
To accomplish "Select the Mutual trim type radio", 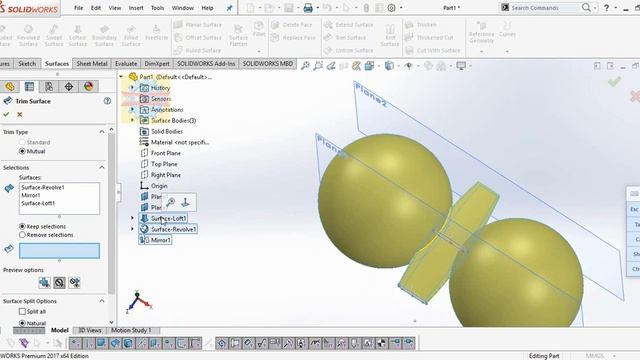I will pyautogui.click(x=22, y=151).
